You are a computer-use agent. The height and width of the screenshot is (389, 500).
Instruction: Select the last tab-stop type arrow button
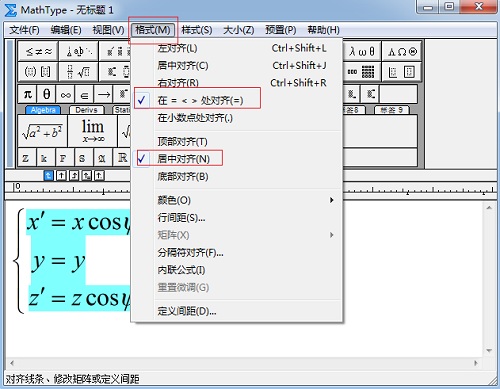(x=99, y=175)
